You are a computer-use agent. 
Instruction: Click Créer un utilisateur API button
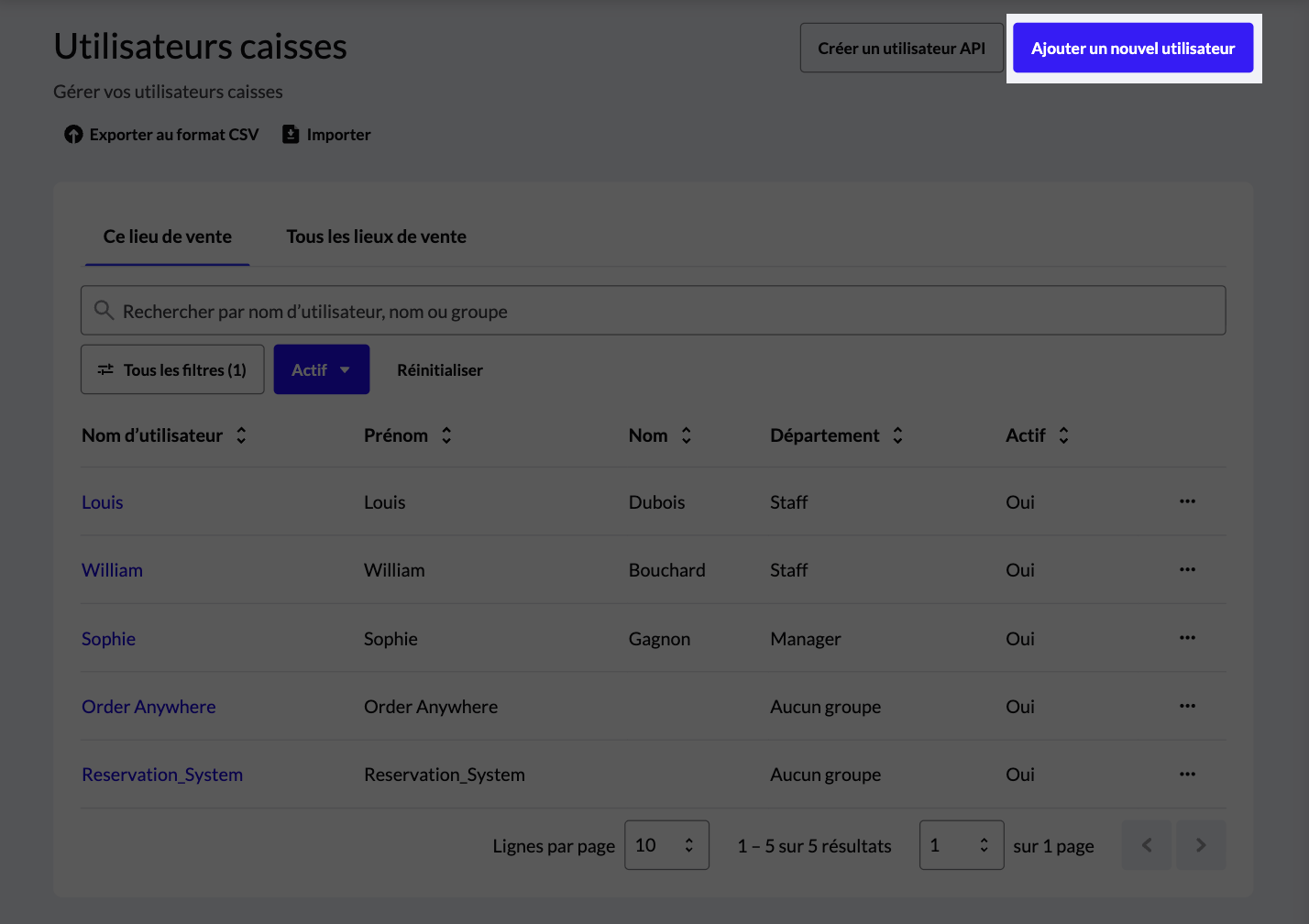902,48
